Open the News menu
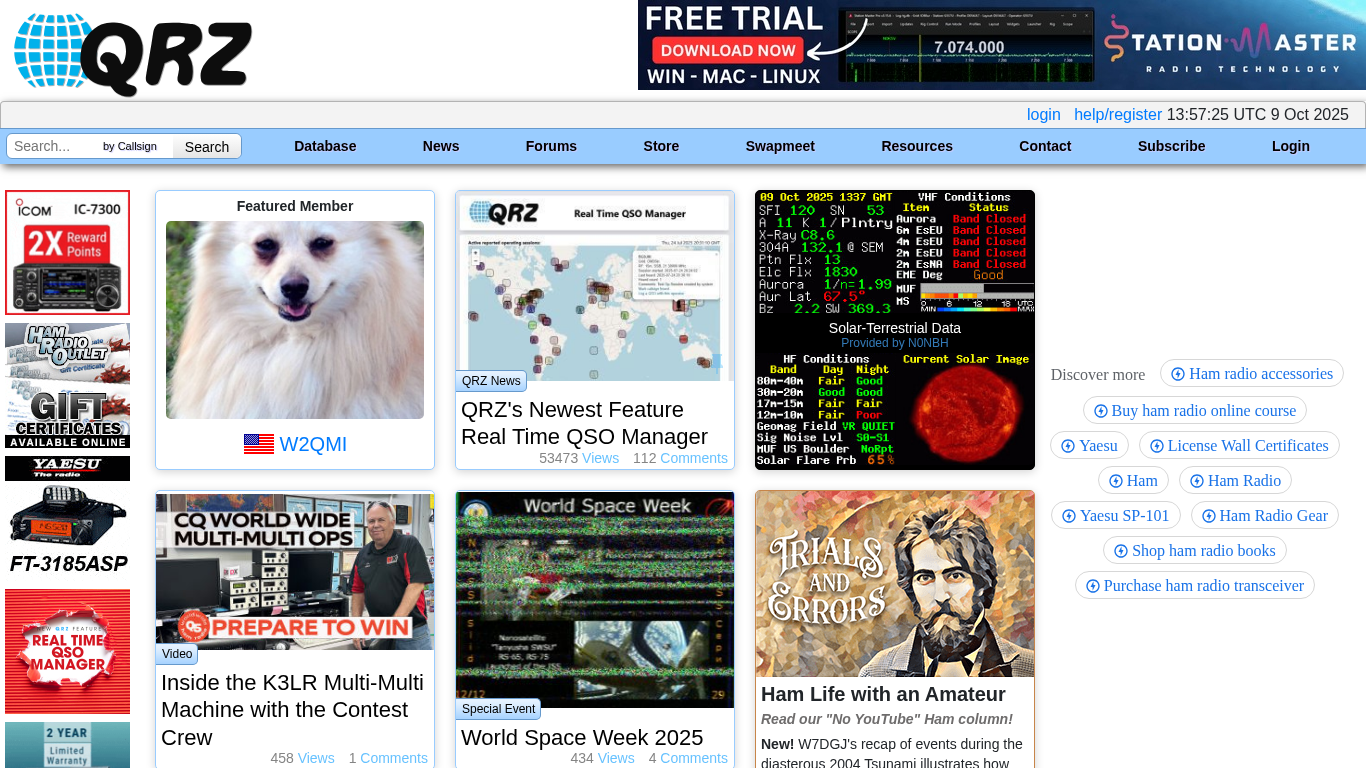The width and height of the screenshot is (1366, 768). pos(441,146)
